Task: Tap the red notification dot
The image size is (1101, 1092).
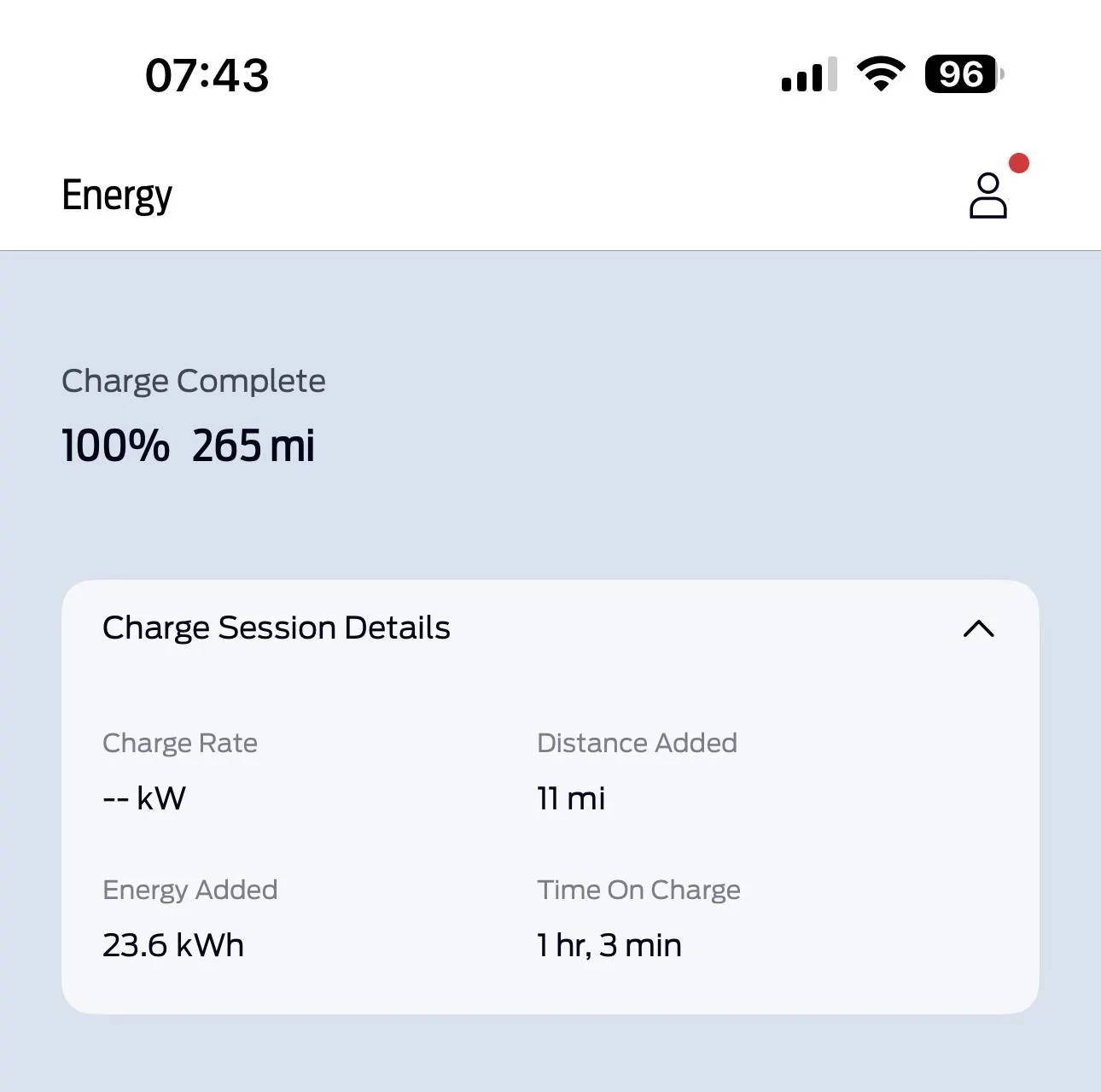Action: pos(1018,163)
